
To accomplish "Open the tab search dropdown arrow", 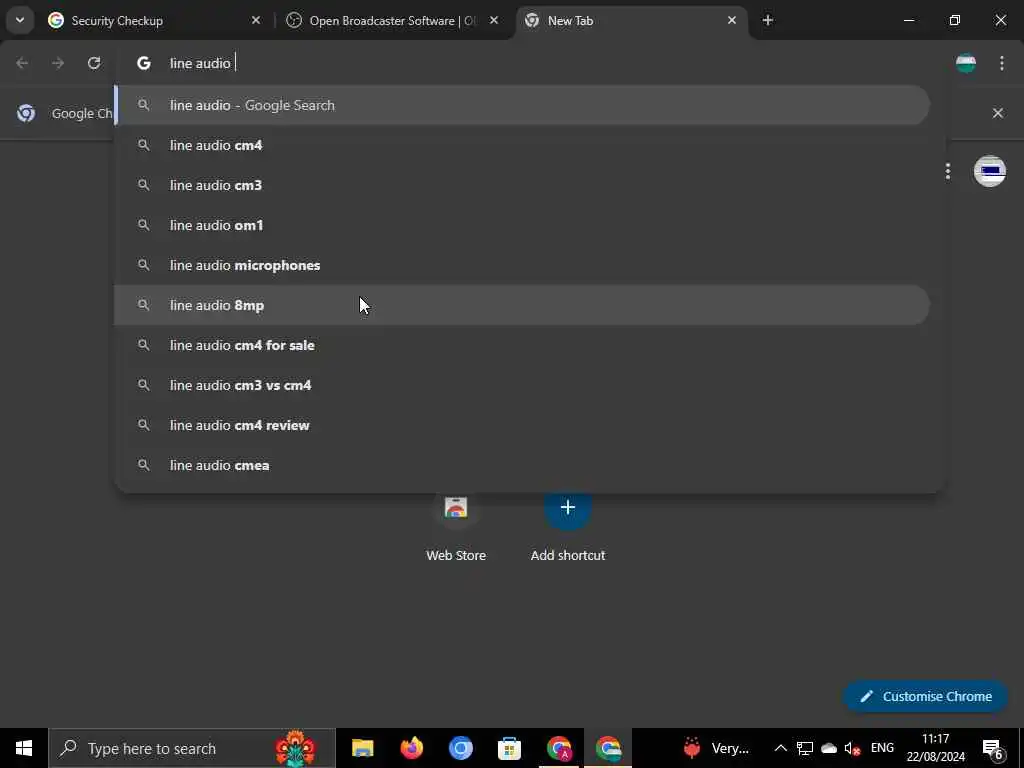I will click(20, 20).
